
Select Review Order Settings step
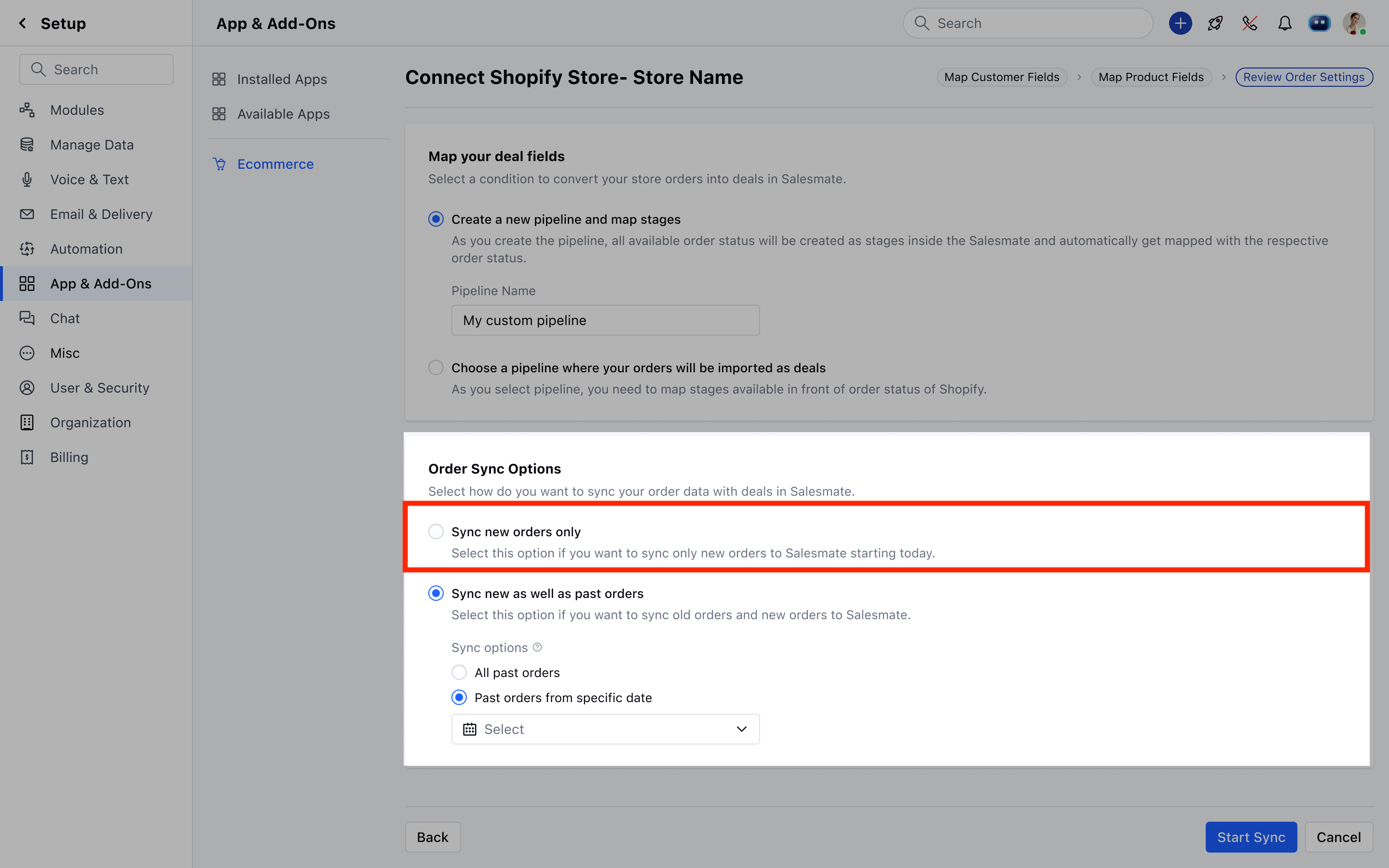pos(1304,77)
